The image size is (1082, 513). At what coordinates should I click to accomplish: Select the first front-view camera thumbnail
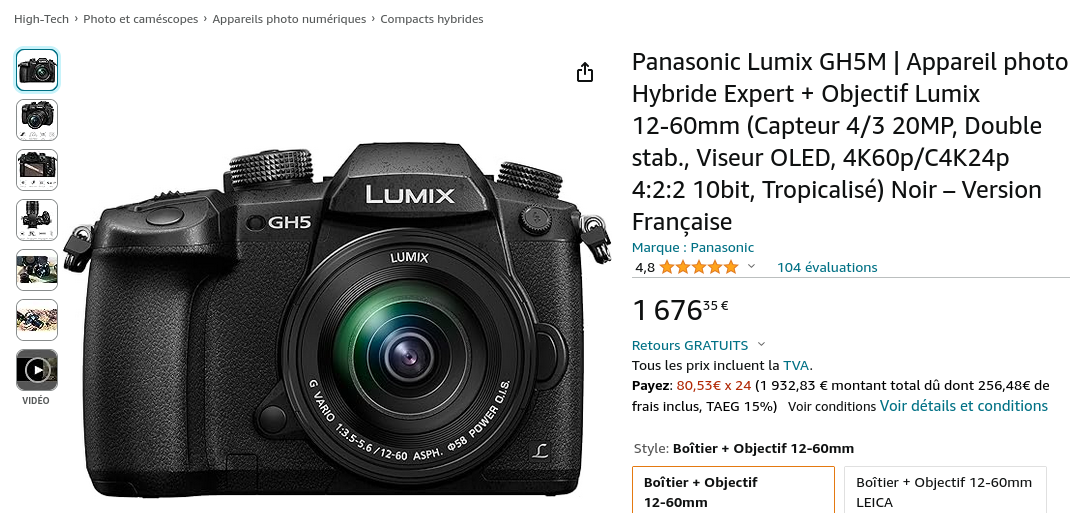pyautogui.click(x=37, y=70)
